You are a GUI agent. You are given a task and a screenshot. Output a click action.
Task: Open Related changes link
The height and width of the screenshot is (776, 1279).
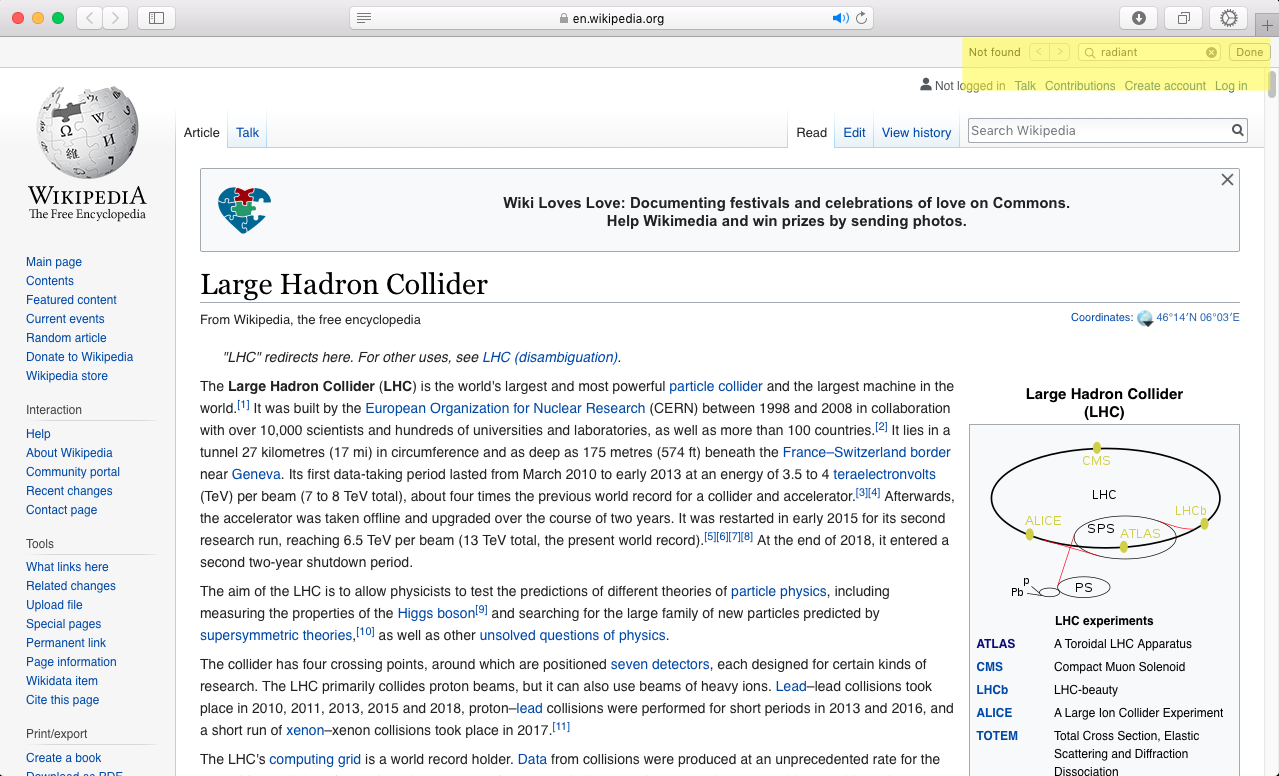tap(71, 586)
